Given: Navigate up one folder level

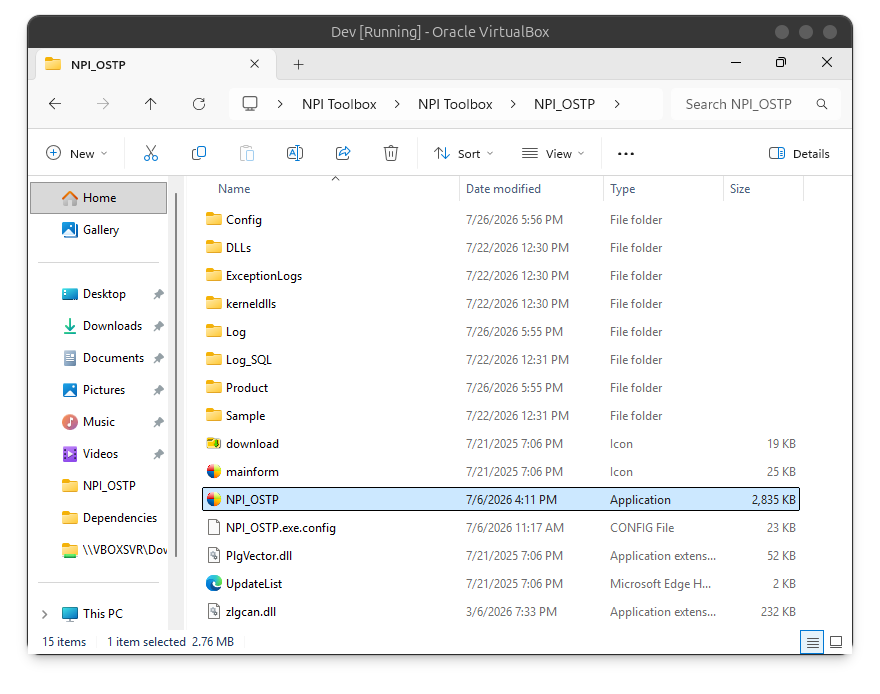Looking at the screenshot, I should (150, 104).
